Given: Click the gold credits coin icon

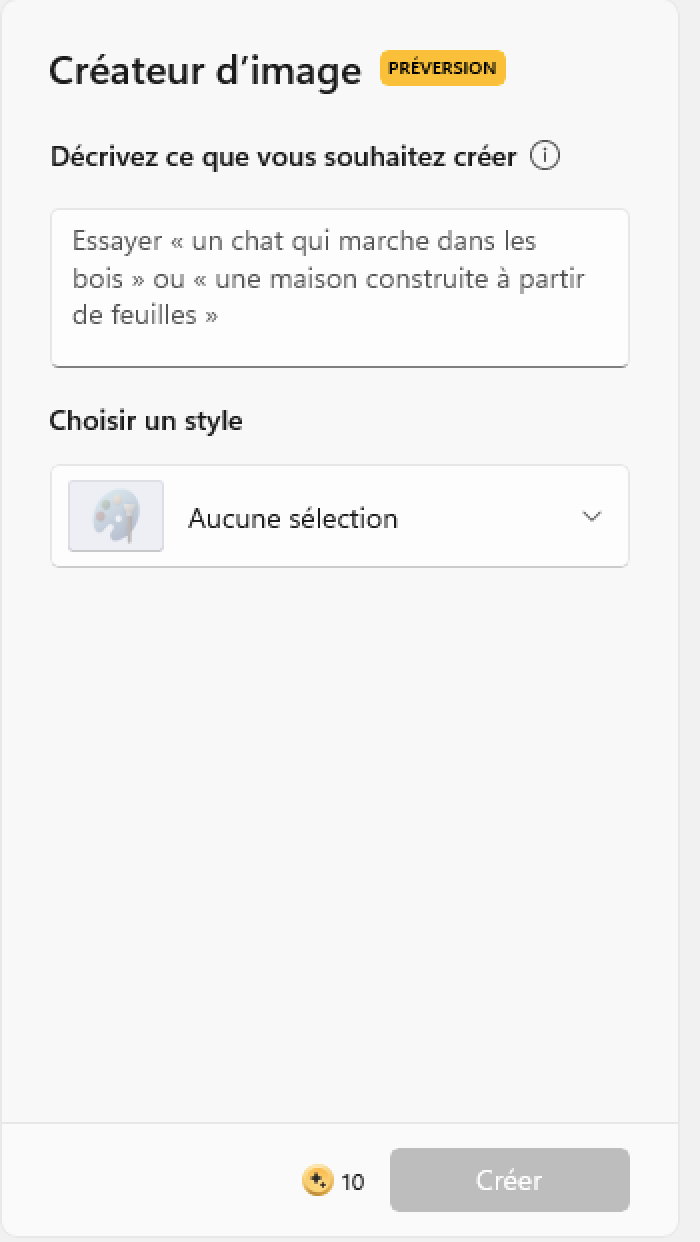Looking at the screenshot, I should [x=317, y=1181].
